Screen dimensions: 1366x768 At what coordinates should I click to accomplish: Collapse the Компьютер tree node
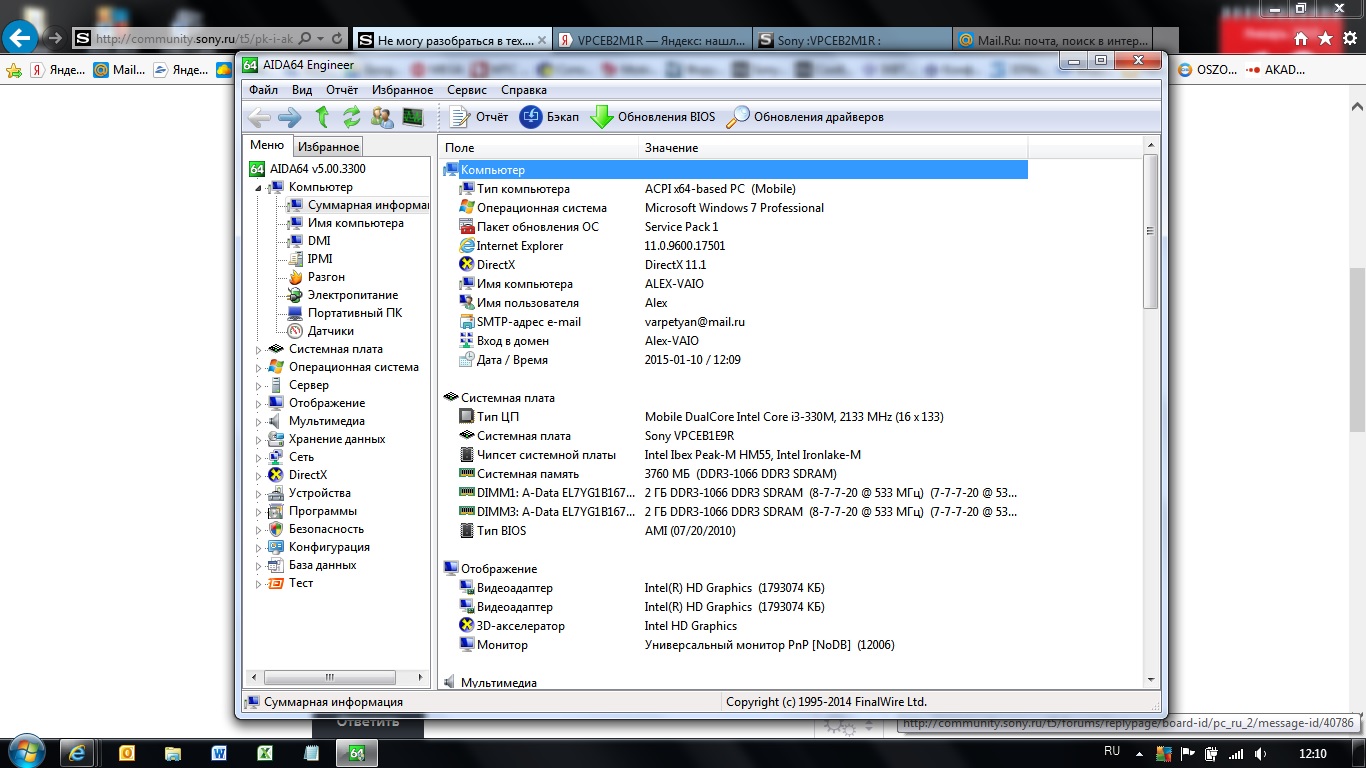click(259, 188)
